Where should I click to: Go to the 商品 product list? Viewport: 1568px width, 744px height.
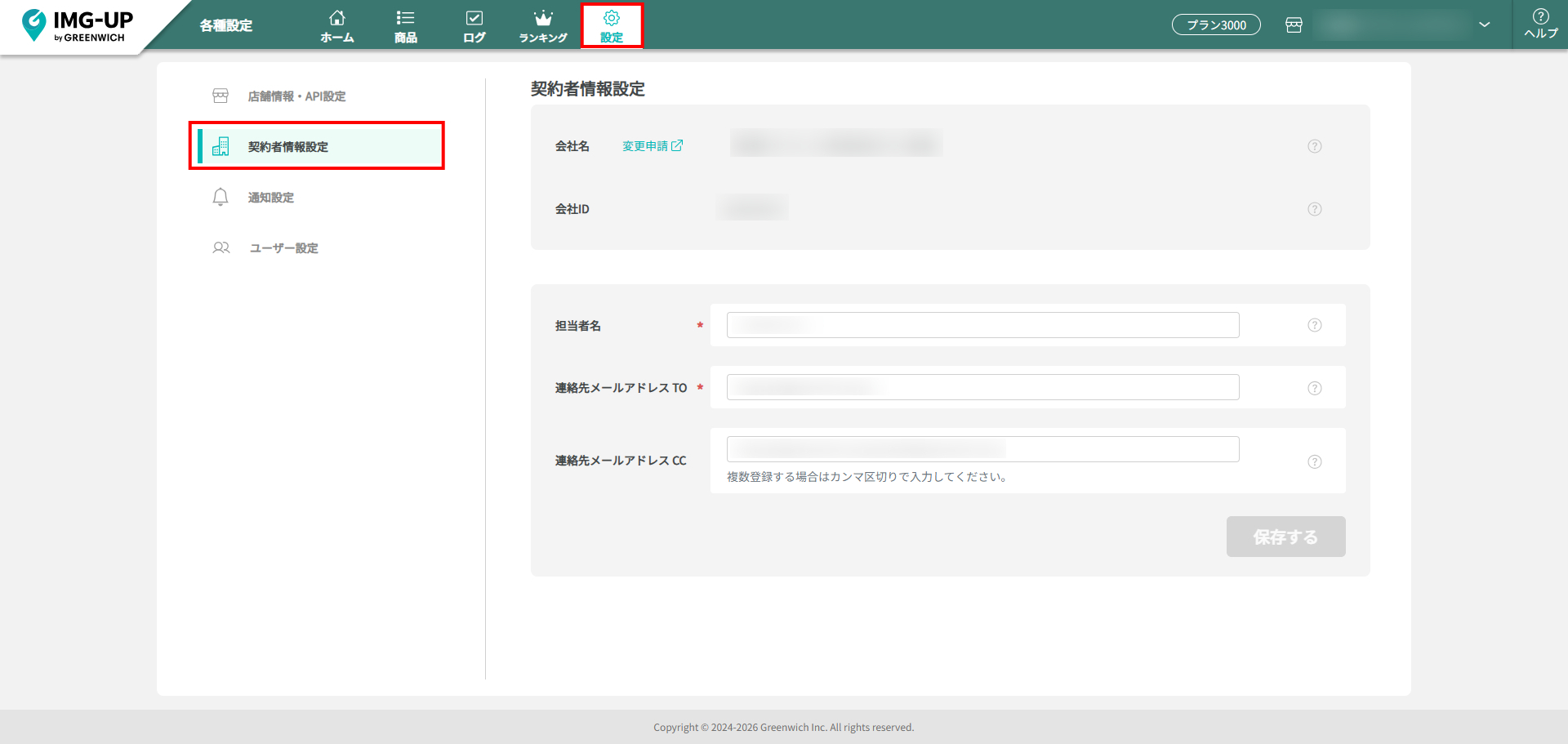[x=405, y=26]
